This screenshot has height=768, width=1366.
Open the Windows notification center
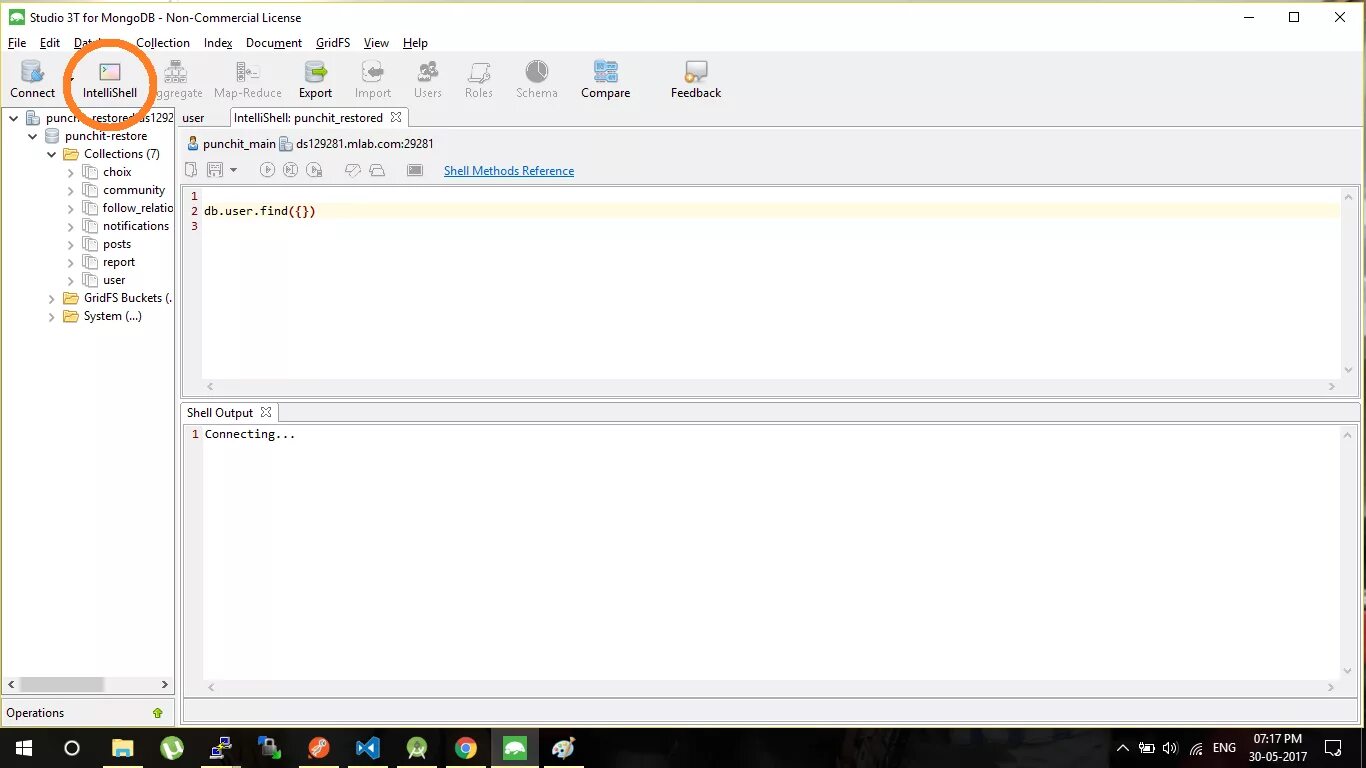(x=1333, y=748)
